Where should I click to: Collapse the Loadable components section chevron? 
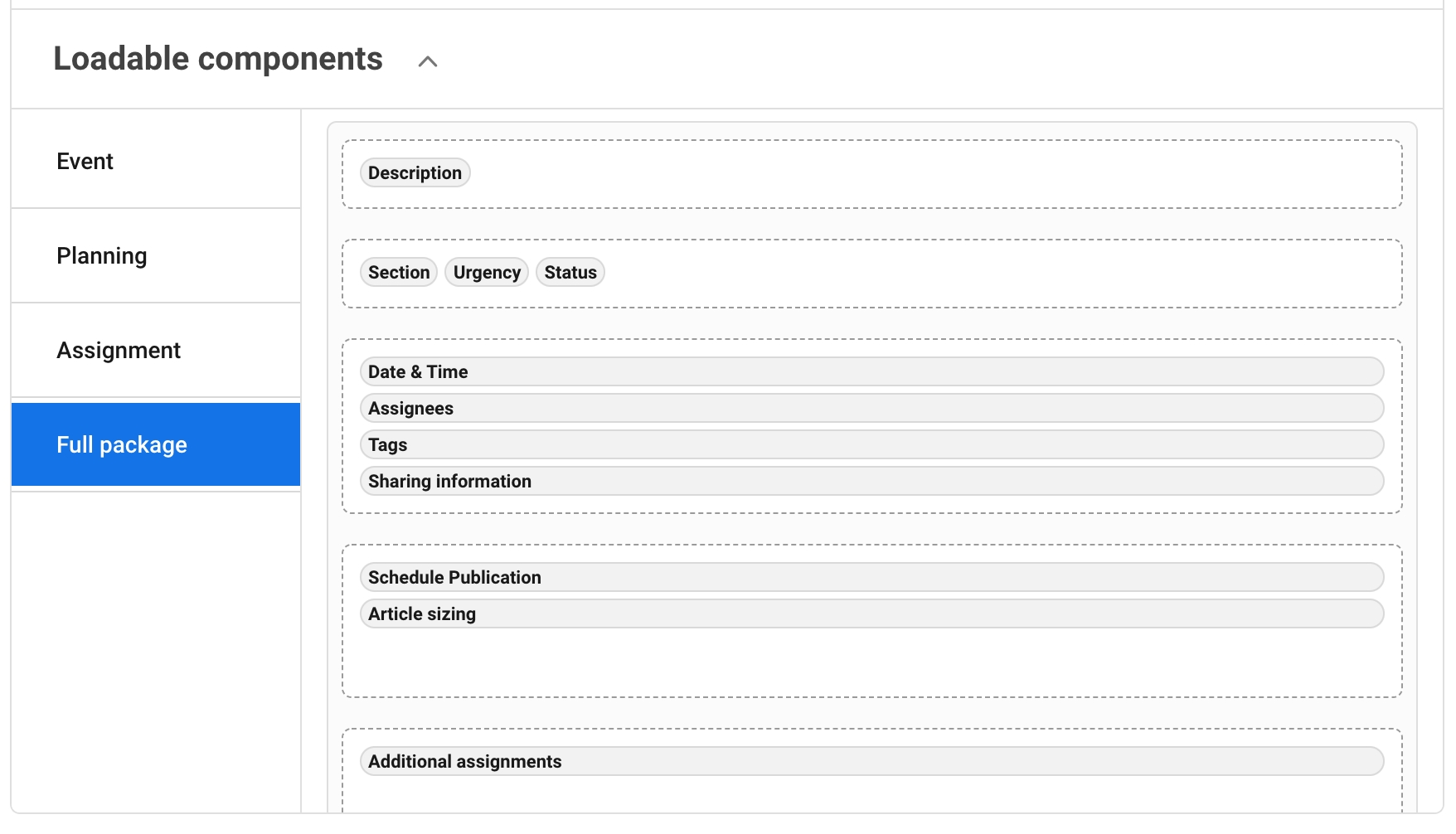427,61
